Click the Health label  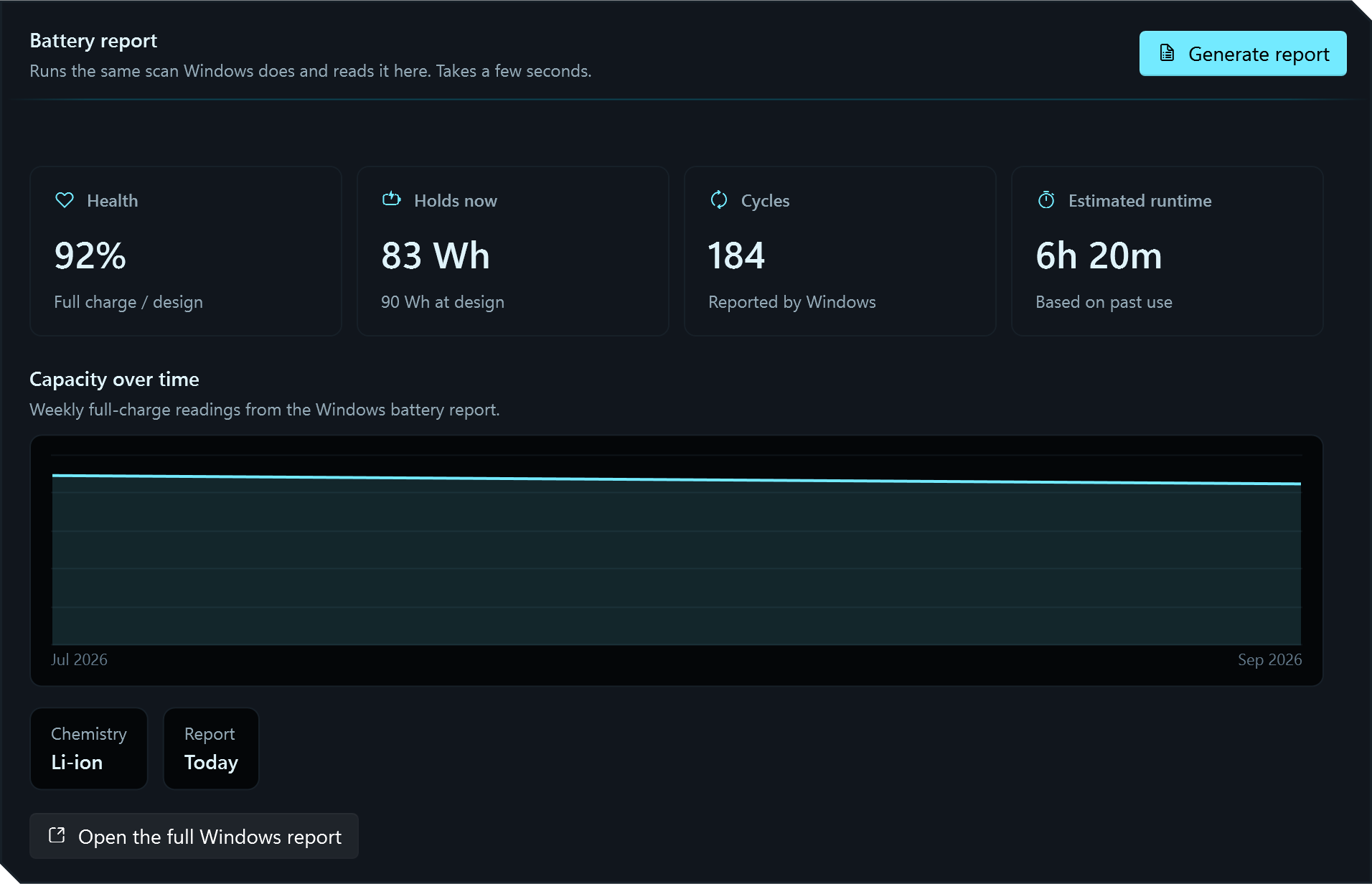(x=113, y=201)
